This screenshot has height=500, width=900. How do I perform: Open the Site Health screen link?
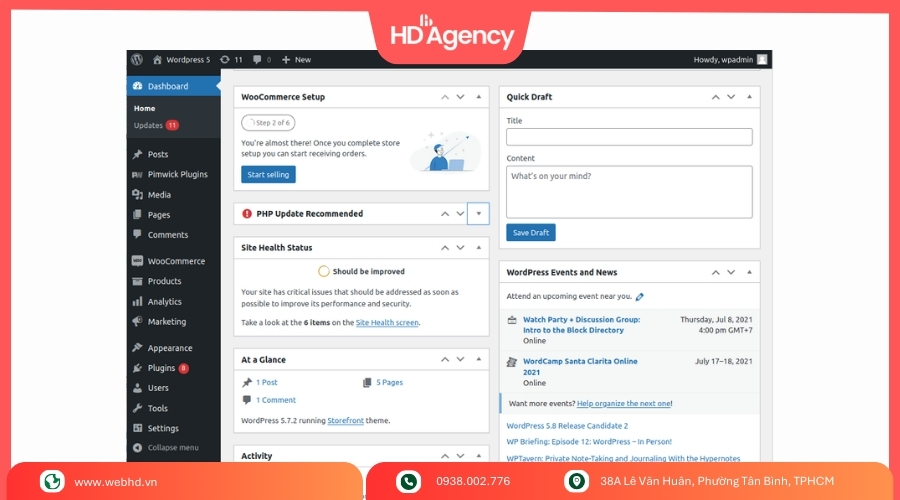coord(387,323)
